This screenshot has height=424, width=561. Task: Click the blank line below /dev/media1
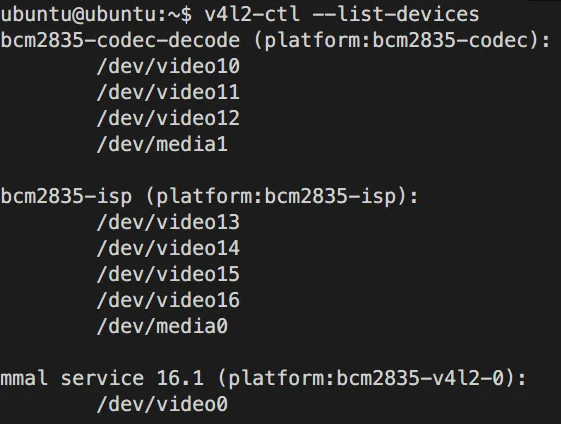(x=280, y=170)
